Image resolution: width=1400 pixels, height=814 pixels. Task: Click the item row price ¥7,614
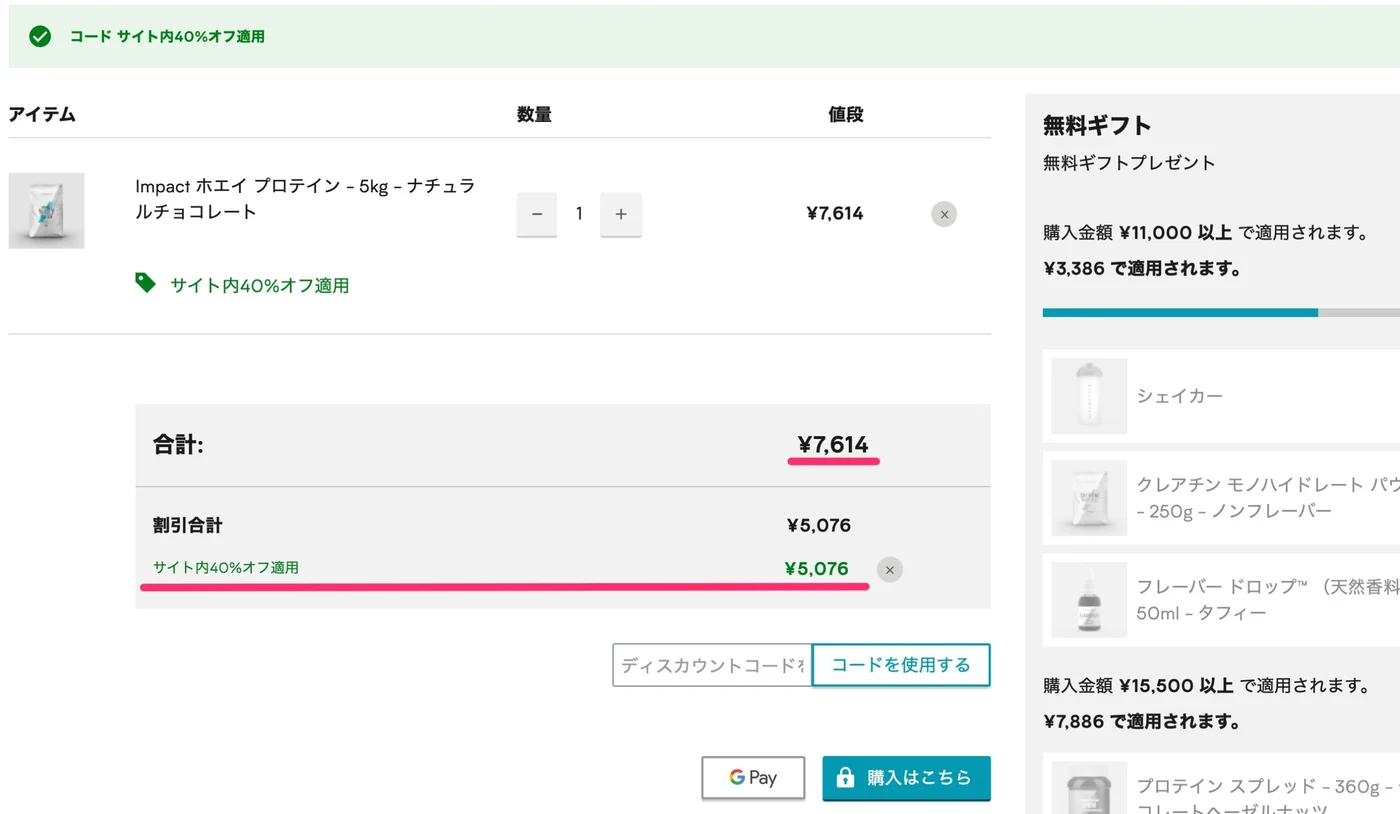pyautogui.click(x=834, y=213)
